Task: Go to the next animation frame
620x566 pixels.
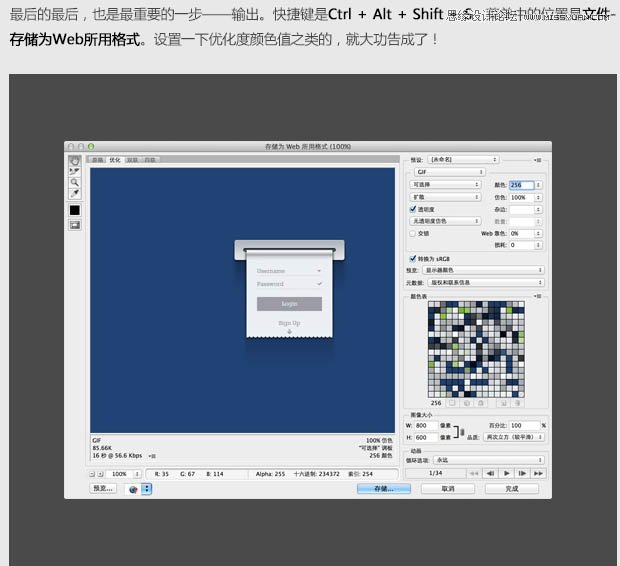Action: pos(522,473)
